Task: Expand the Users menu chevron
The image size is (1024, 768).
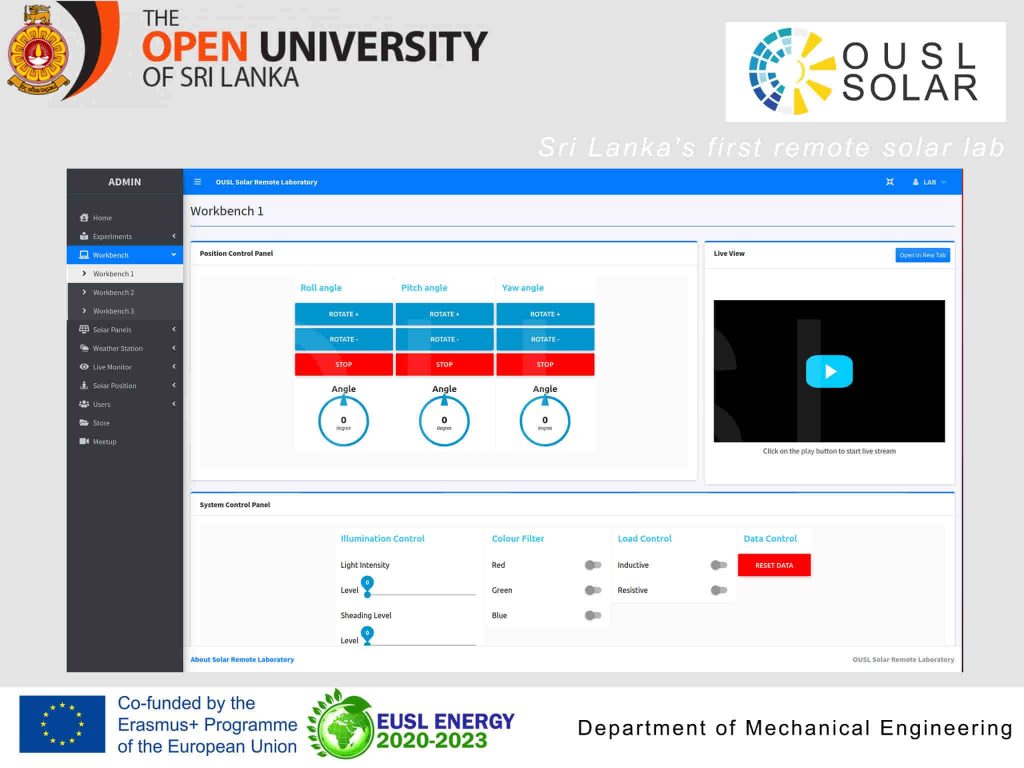Action: (174, 404)
